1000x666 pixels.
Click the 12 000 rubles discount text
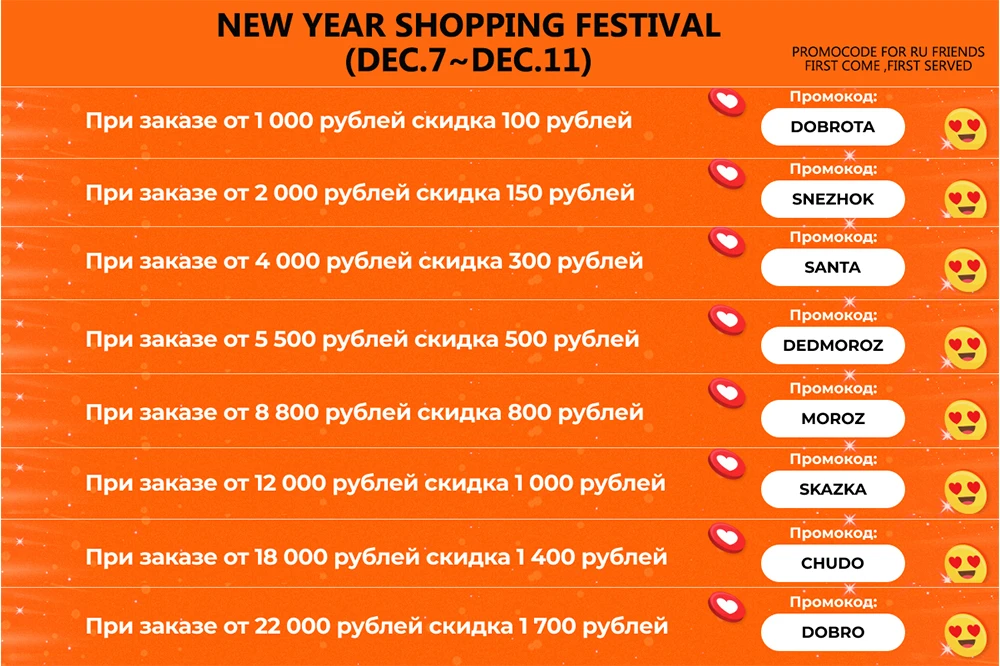(376, 484)
